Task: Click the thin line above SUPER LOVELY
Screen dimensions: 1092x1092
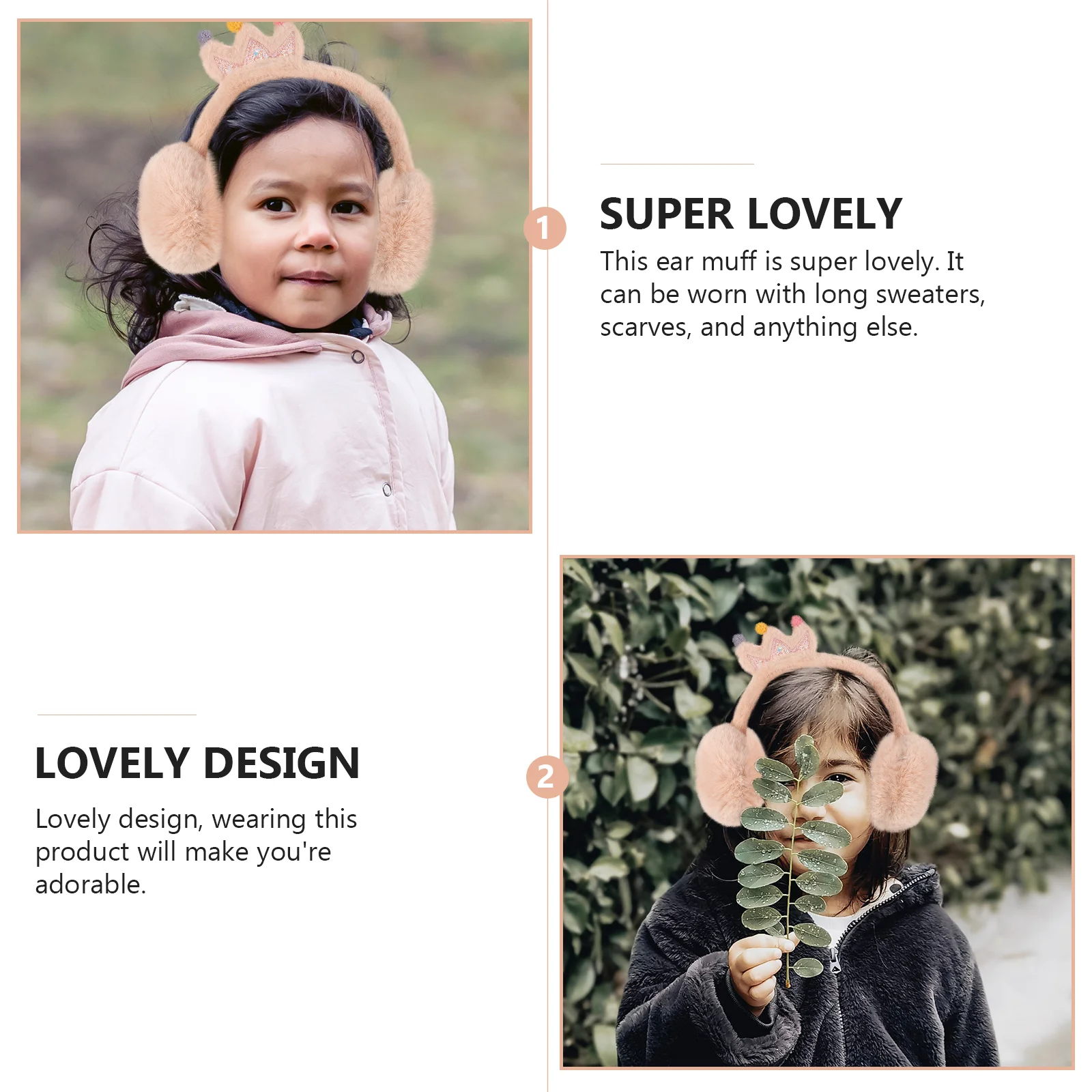Action: 677,164
